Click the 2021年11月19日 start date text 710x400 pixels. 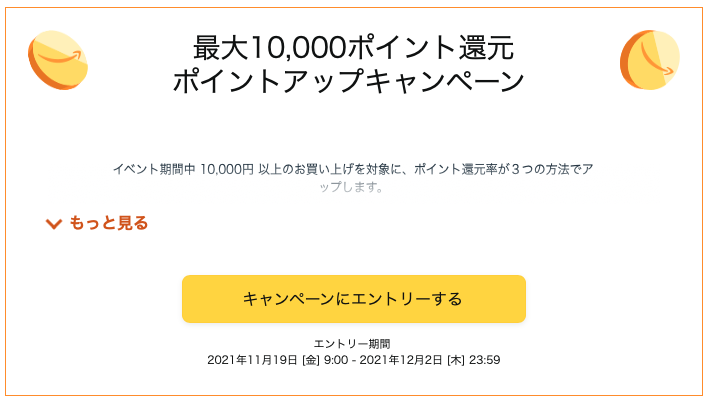coord(252,360)
